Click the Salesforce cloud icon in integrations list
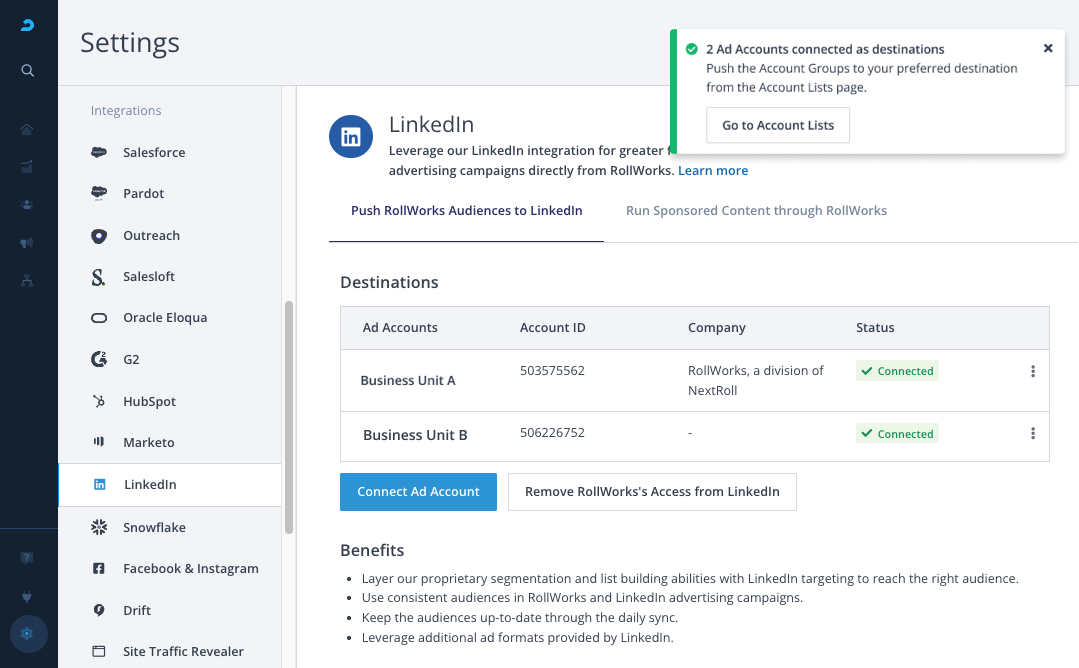This screenshot has width=1079, height=668. 99,153
